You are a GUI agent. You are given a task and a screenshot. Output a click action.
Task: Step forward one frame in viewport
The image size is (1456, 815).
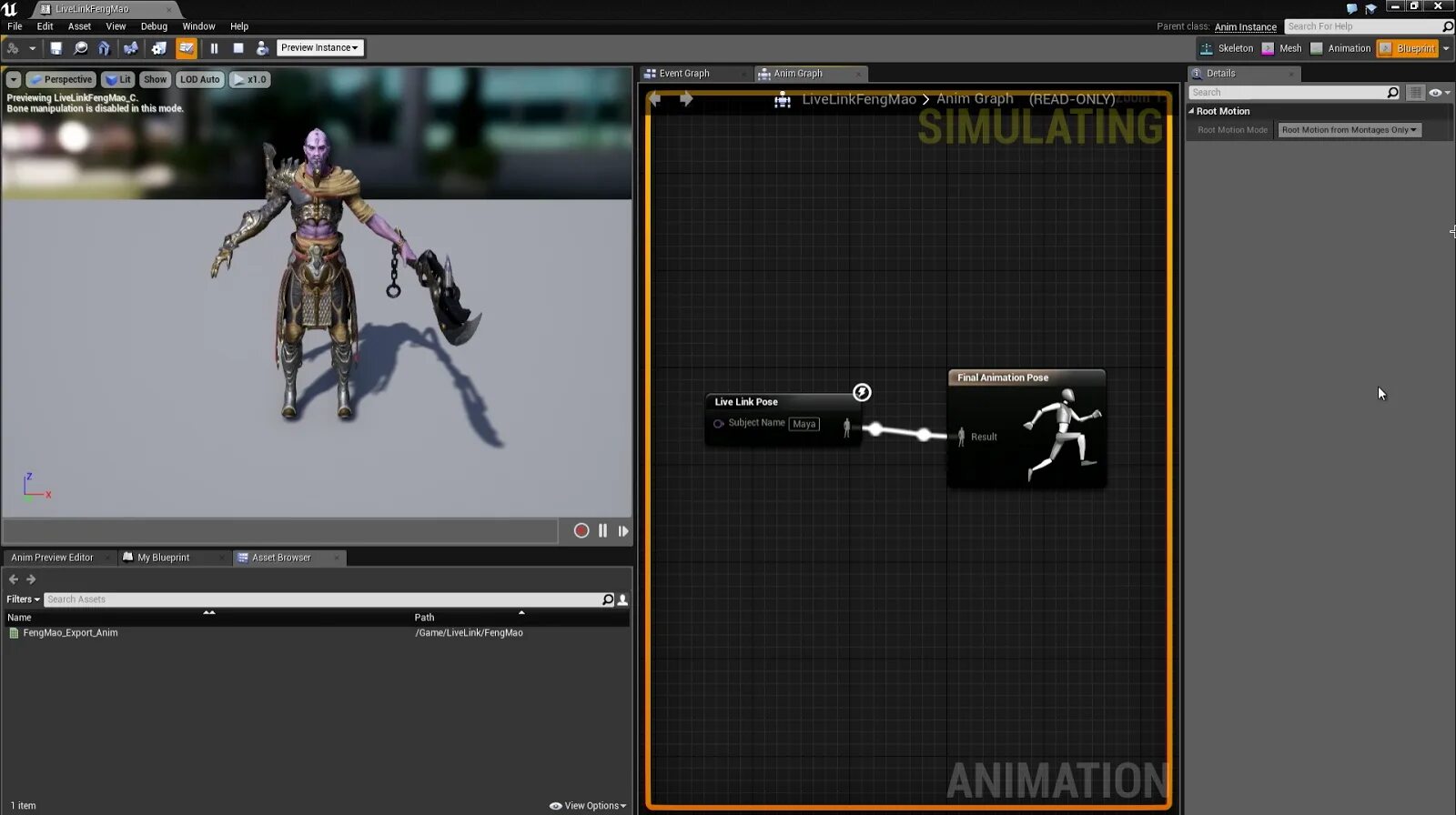pos(623,531)
